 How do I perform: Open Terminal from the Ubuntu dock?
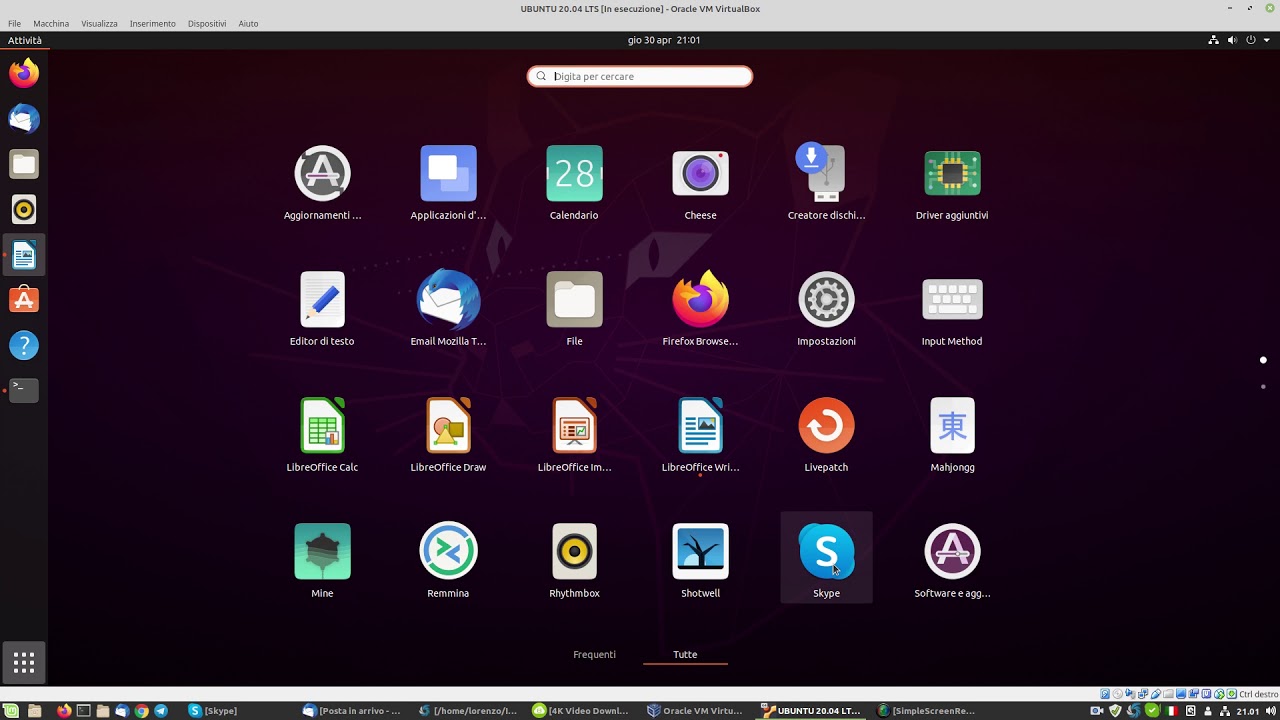tap(24, 390)
